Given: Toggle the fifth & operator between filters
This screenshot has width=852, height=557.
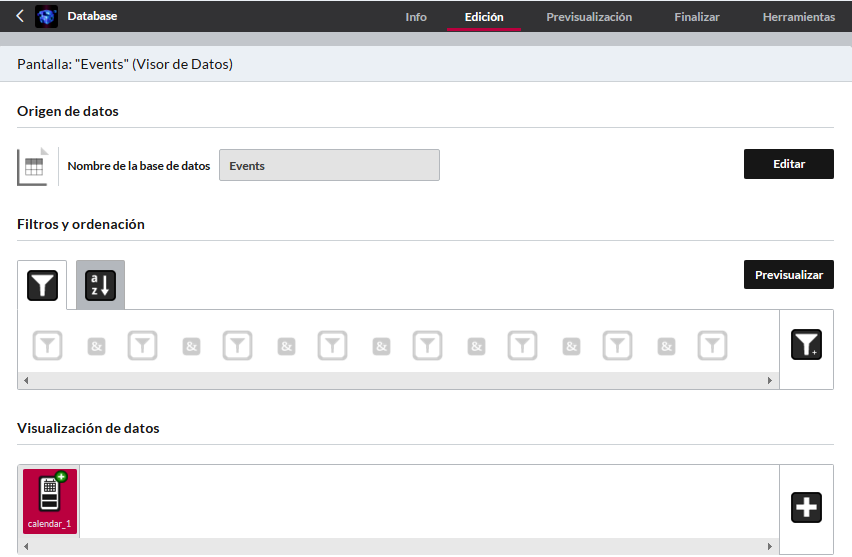Looking at the screenshot, I should coord(477,346).
